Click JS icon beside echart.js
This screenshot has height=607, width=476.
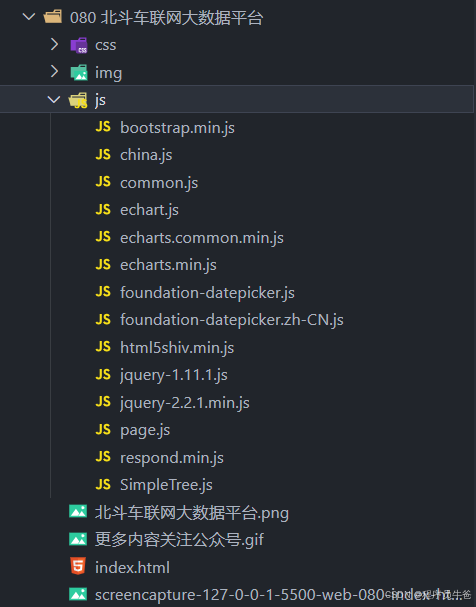103,209
